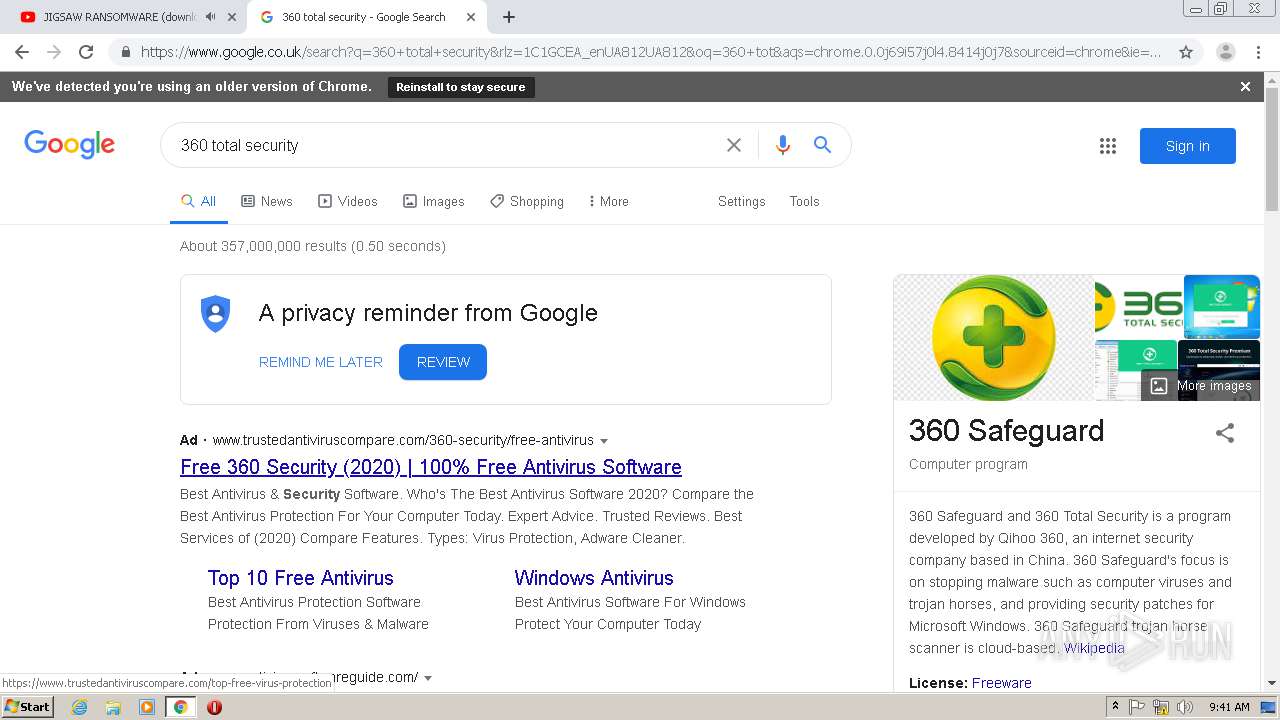Switch to Images results
Screen dimensions: 1280x720
click(x=434, y=201)
